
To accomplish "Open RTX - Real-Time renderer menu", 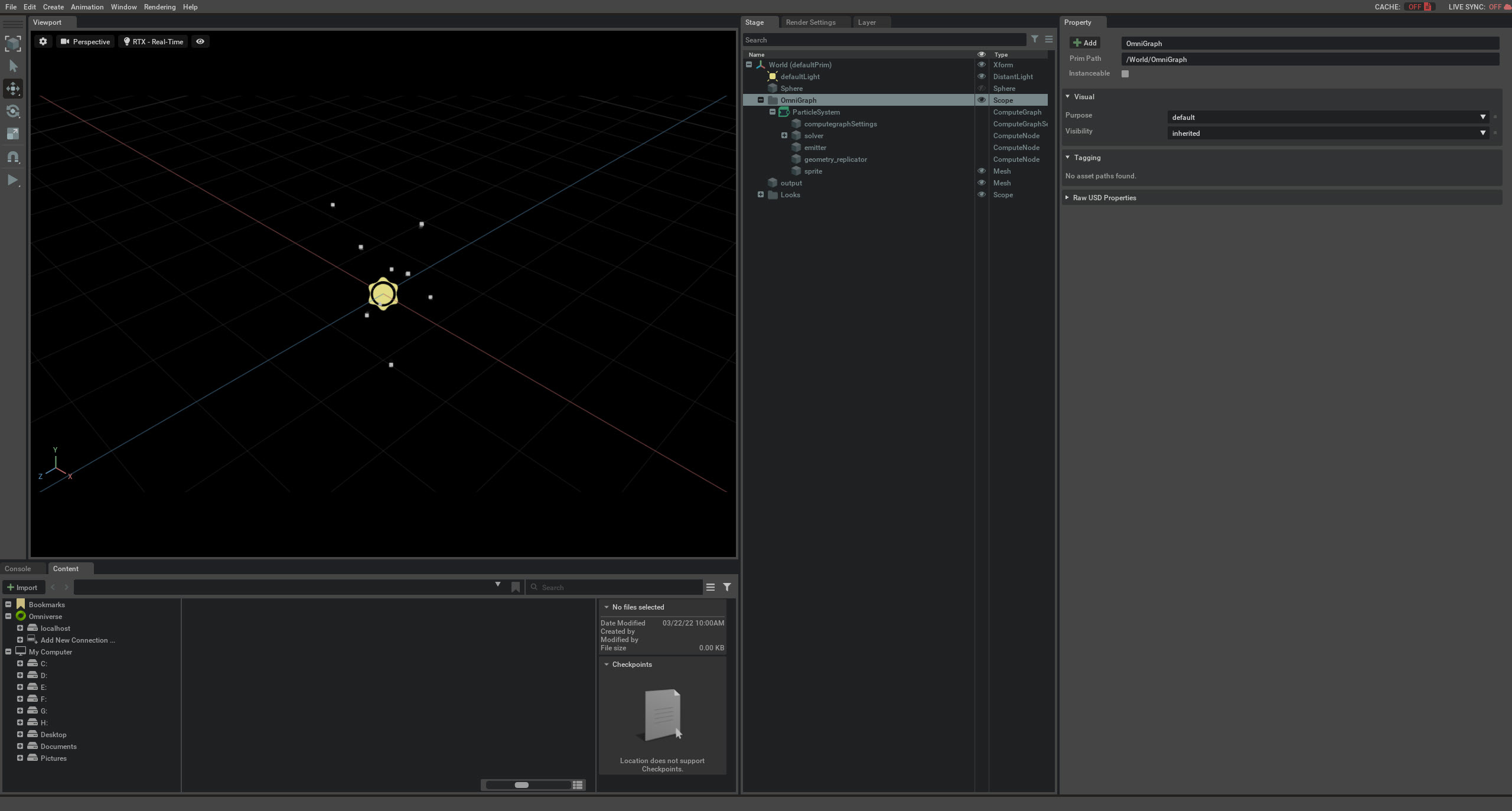I will [154, 41].
